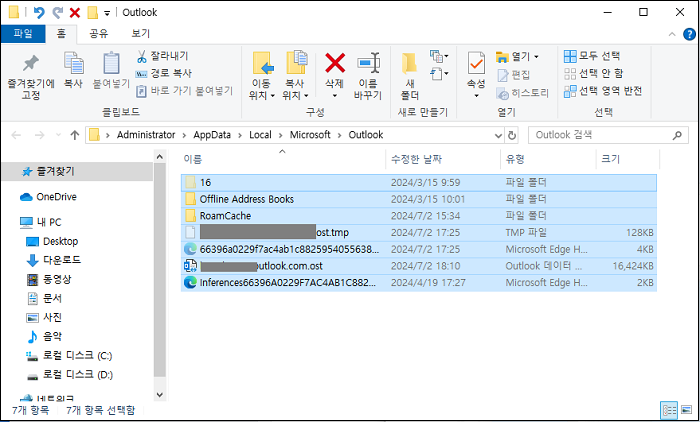
Task: Click red X delete in quick access toolbar
Action: (75, 13)
